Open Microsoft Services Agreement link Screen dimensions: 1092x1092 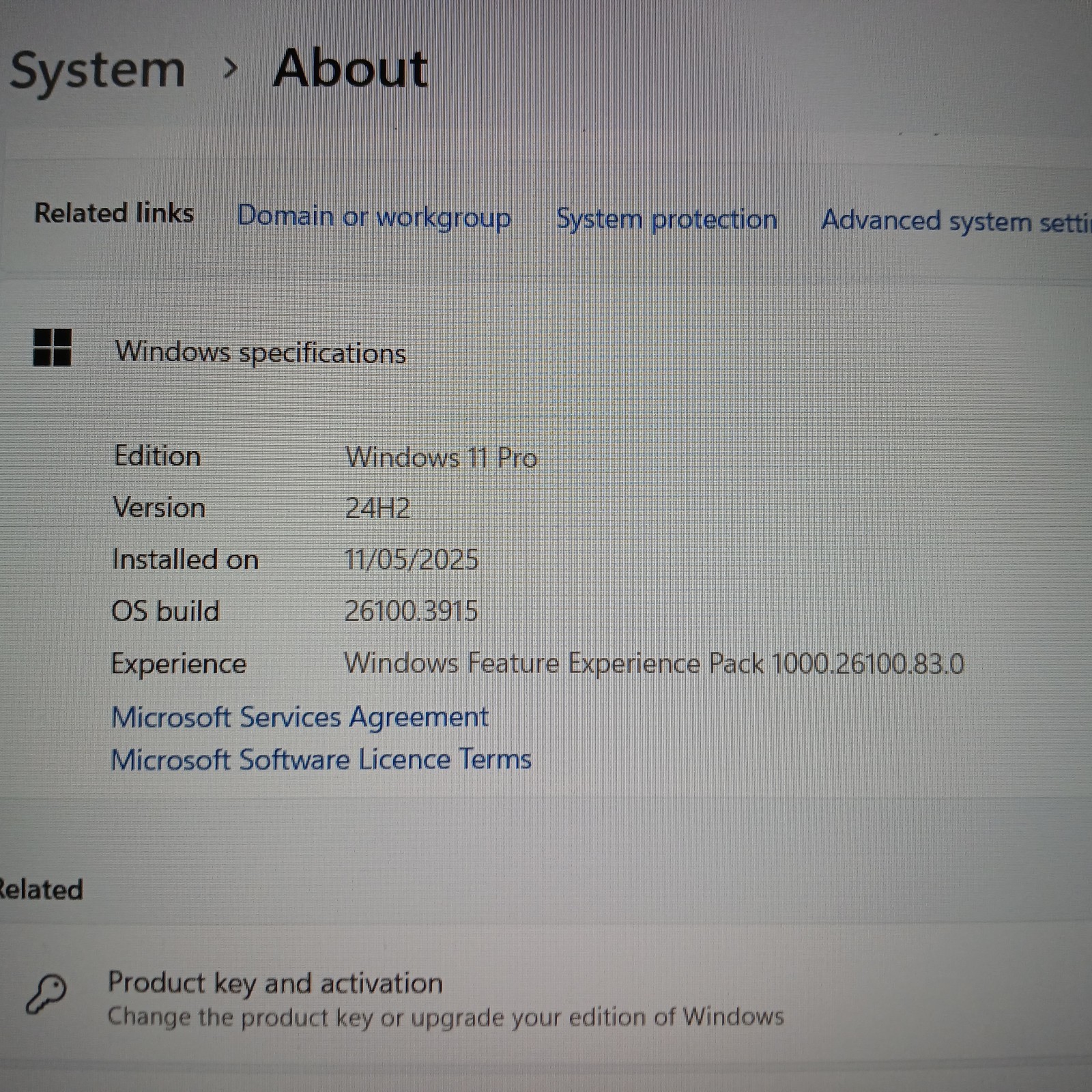[x=300, y=717]
